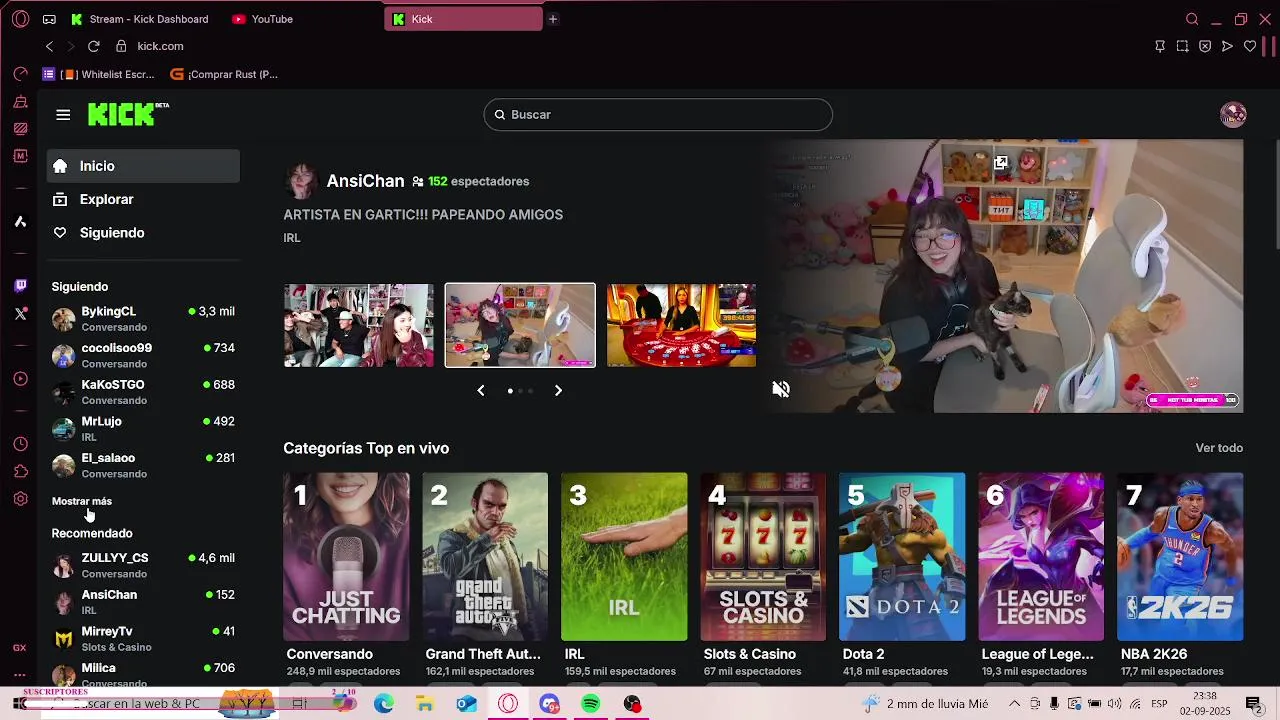Open stream in pop-out player icon

1000,162
